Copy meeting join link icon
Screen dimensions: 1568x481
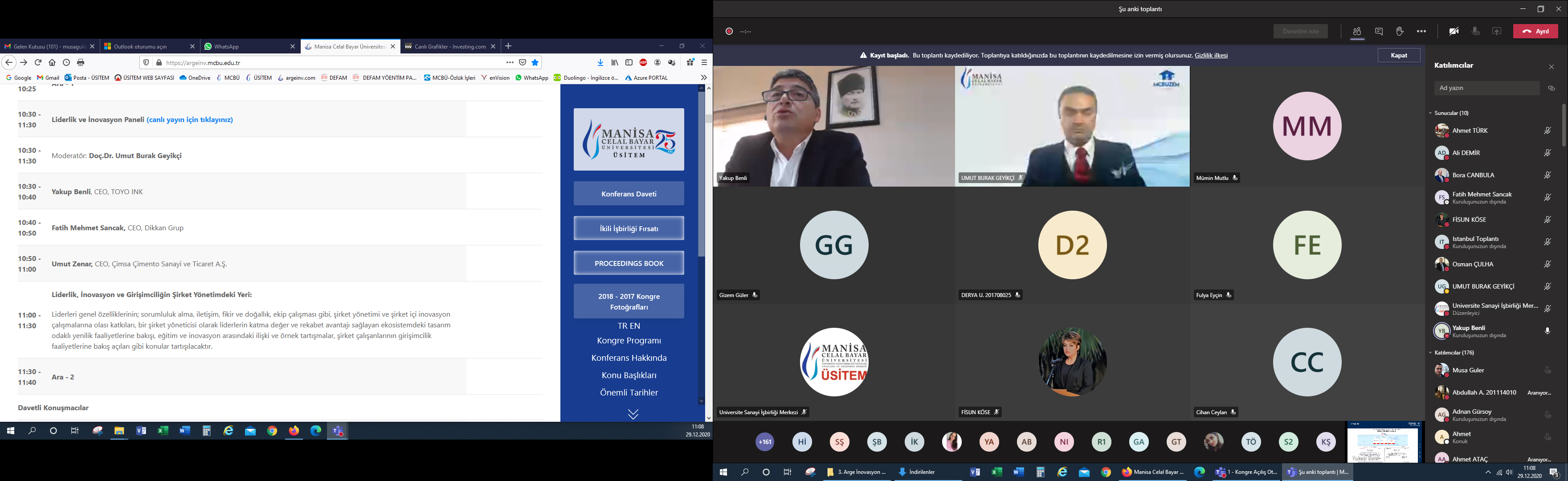pos(1552,88)
